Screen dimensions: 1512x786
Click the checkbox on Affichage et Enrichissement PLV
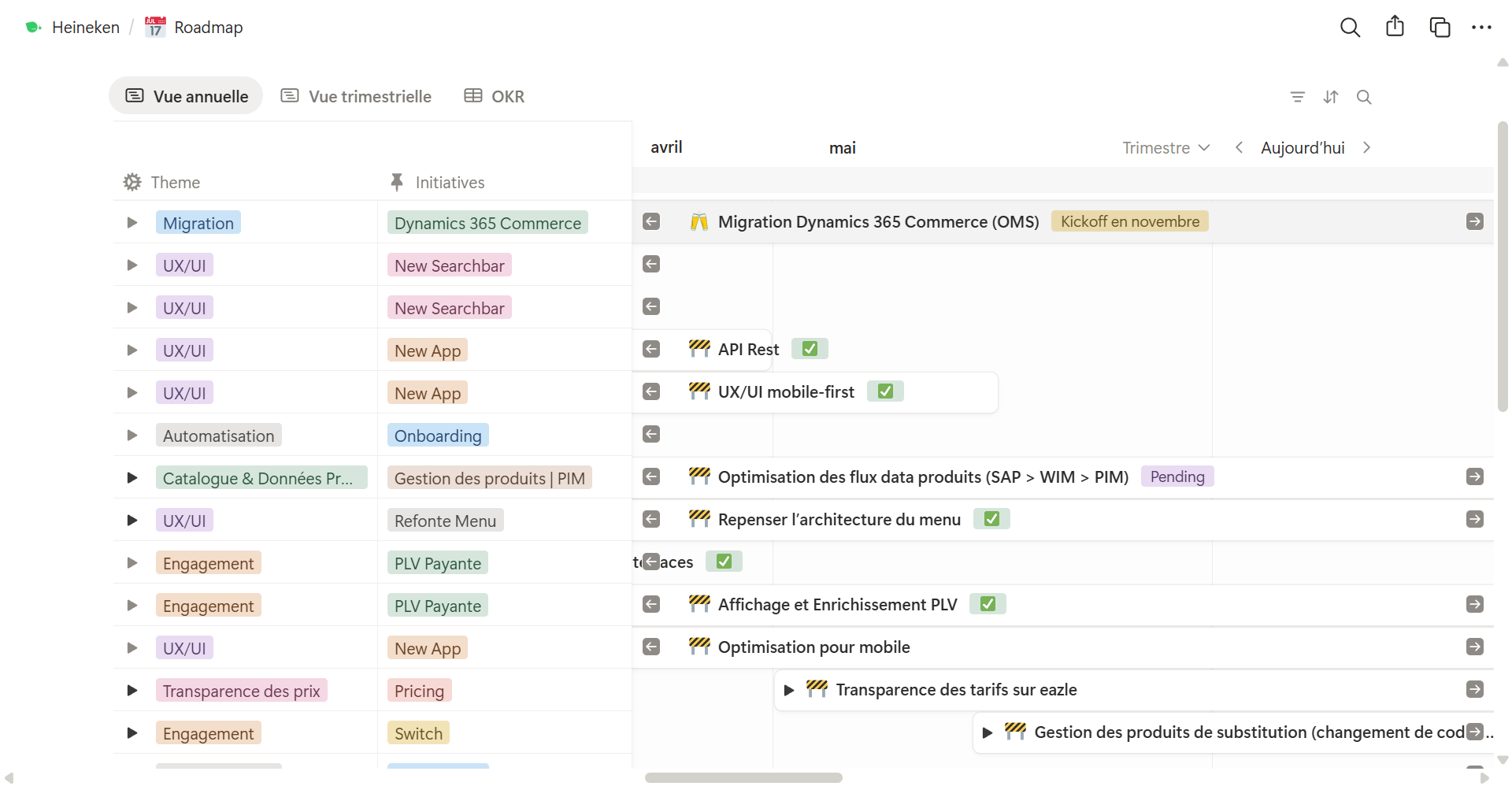[x=988, y=603]
